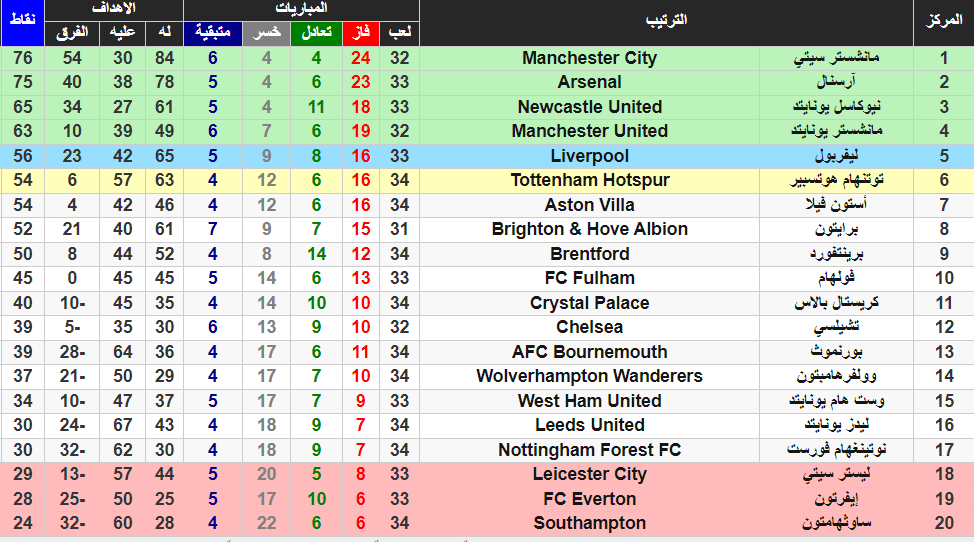Open the Chelsea team row name
Screen dimensions: 974x542
tap(589, 327)
